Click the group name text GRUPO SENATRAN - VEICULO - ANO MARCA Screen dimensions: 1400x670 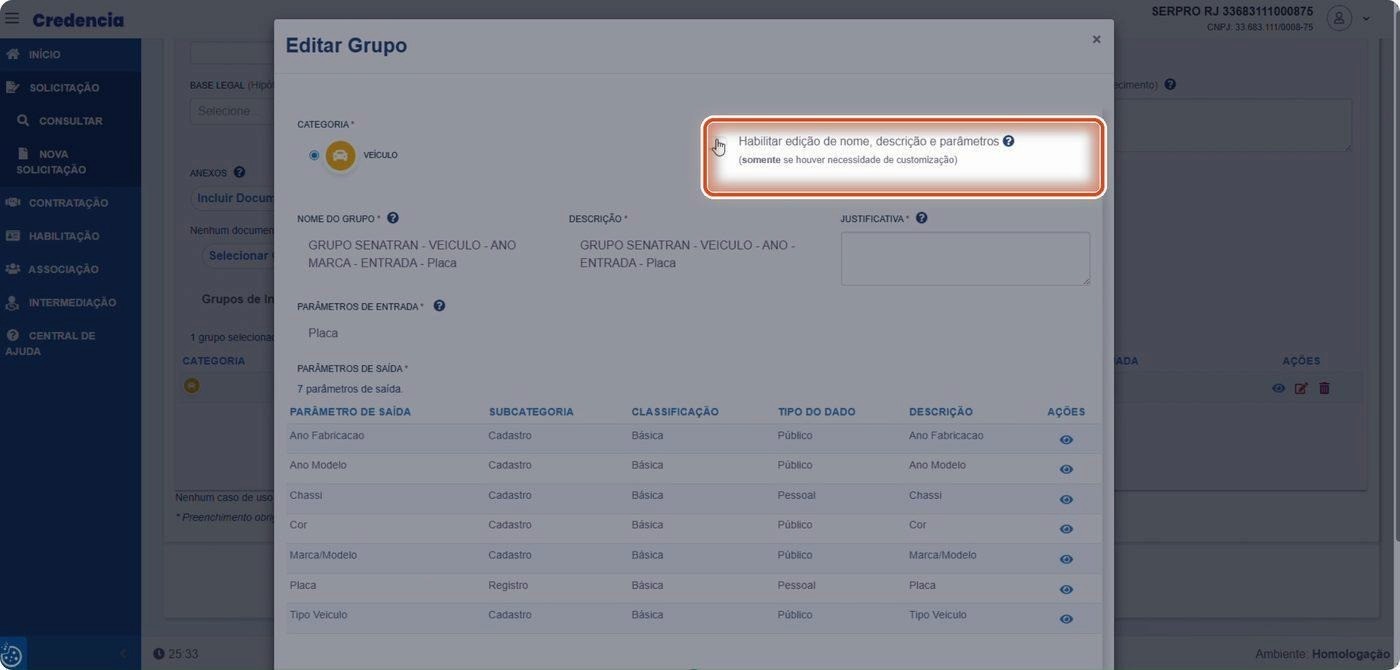coord(412,254)
